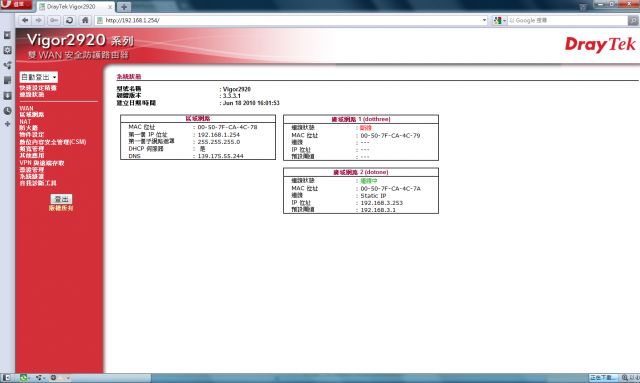The width and height of the screenshot is (640, 383).
Task: Click the Opera Link sync status icon
Action: pyautogui.click(x=24, y=378)
